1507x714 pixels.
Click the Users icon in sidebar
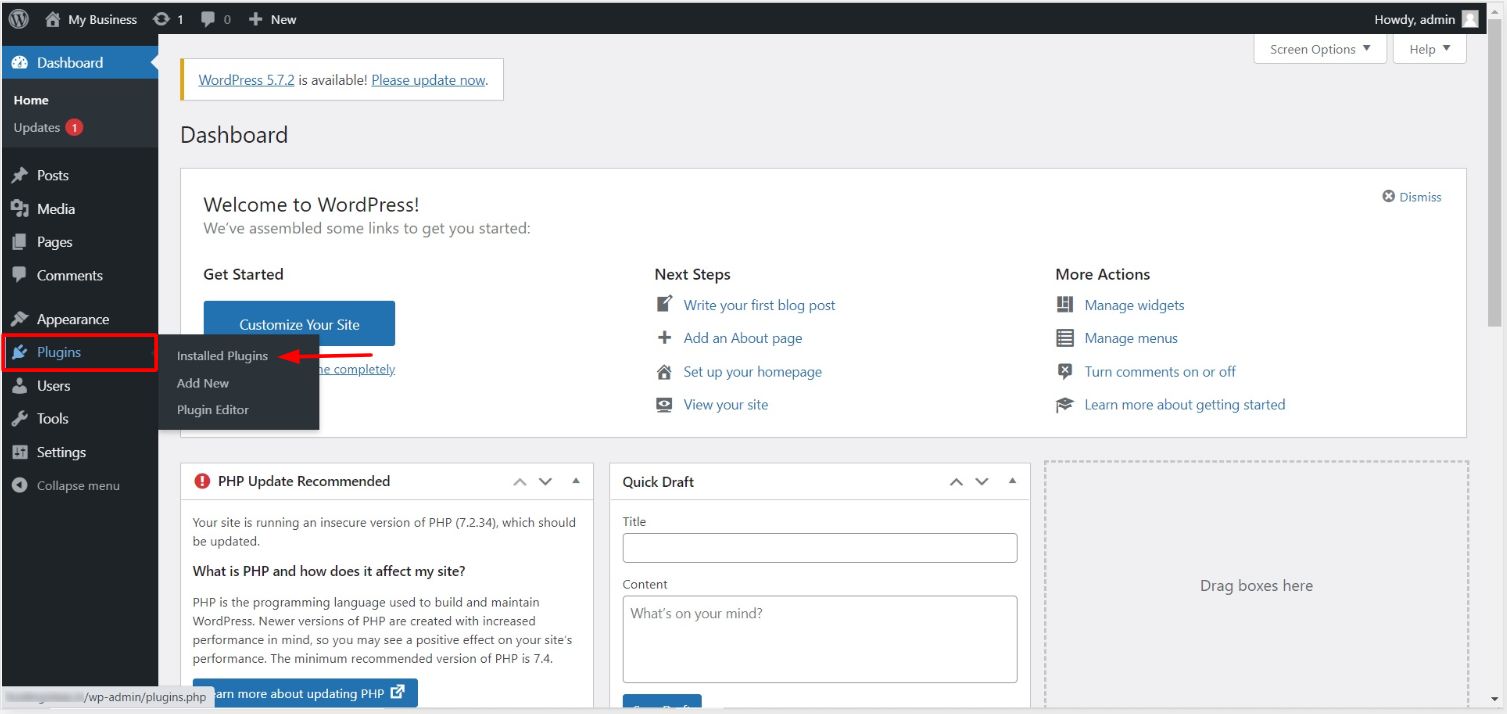click(20, 386)
